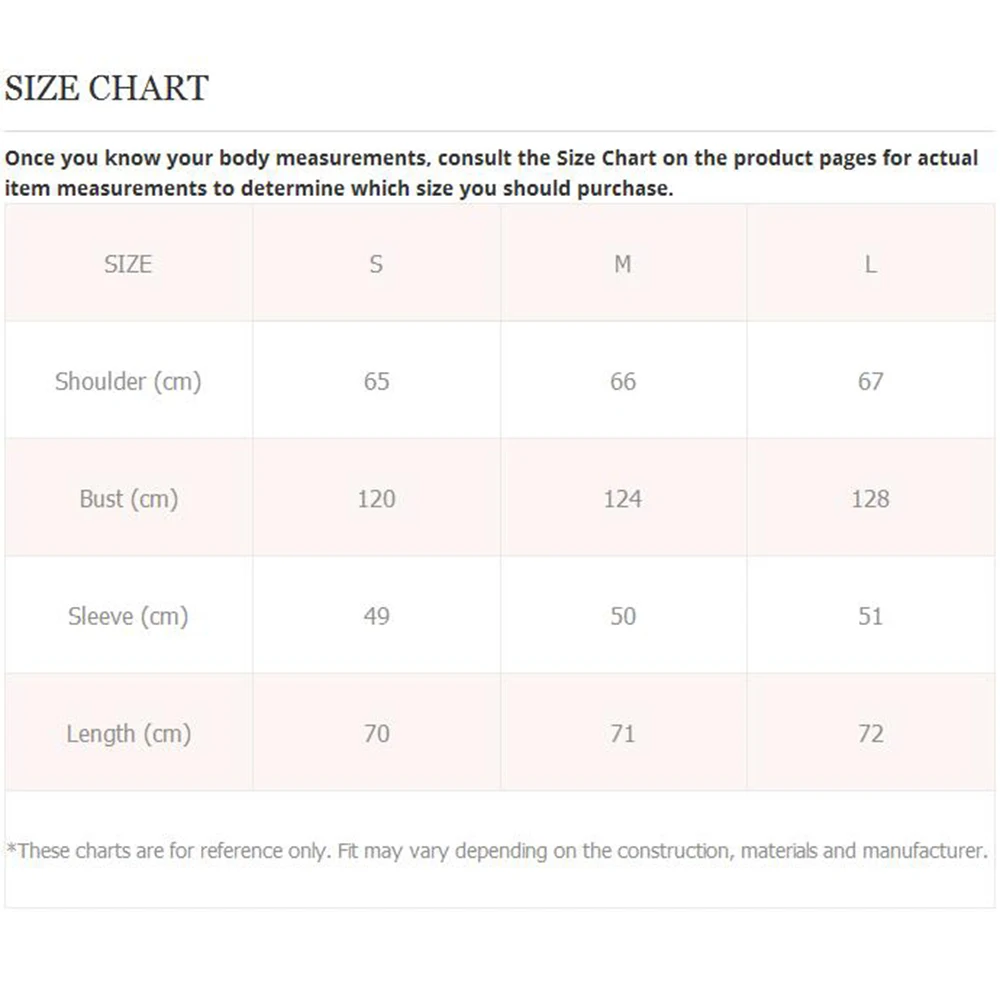Select the SIZE header cell
The image size is (1000, 1000).
[128, 264]
